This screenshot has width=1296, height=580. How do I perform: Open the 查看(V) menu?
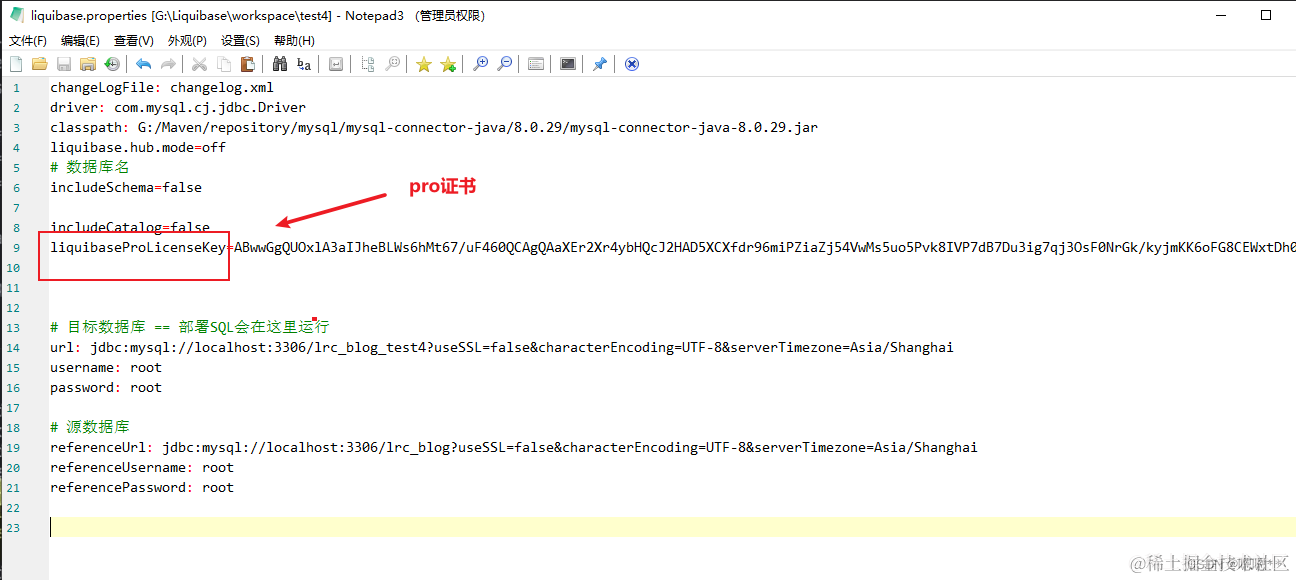tap(134, 41)
